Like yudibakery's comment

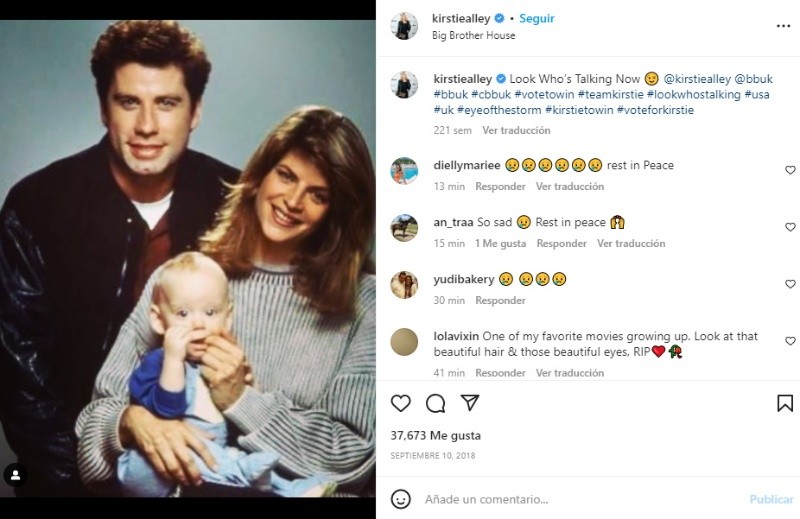tap(790, 285)
